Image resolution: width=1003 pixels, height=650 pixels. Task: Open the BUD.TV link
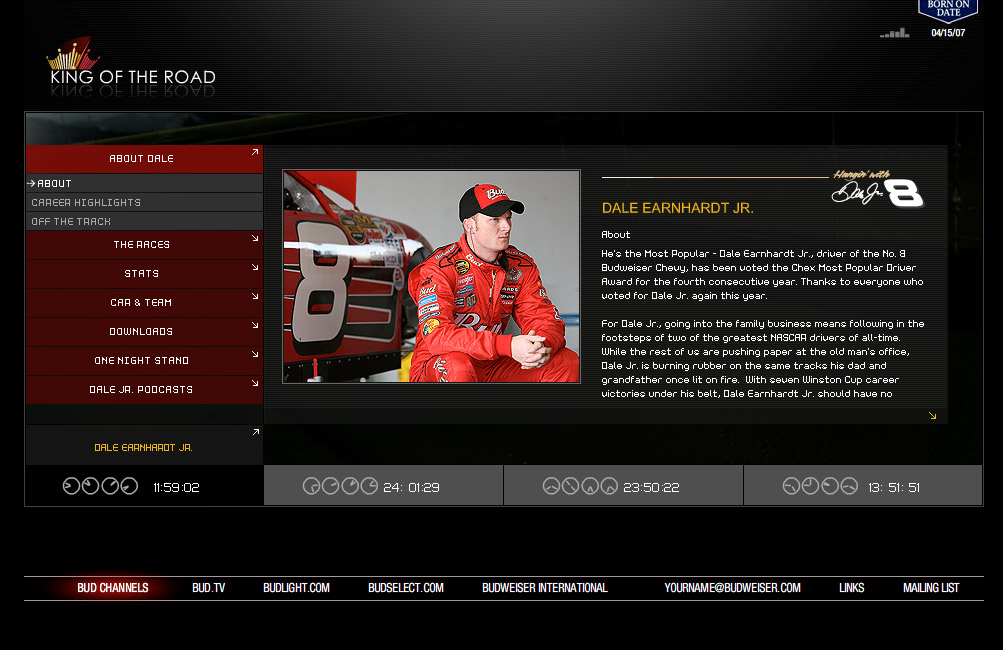[209, 588]
